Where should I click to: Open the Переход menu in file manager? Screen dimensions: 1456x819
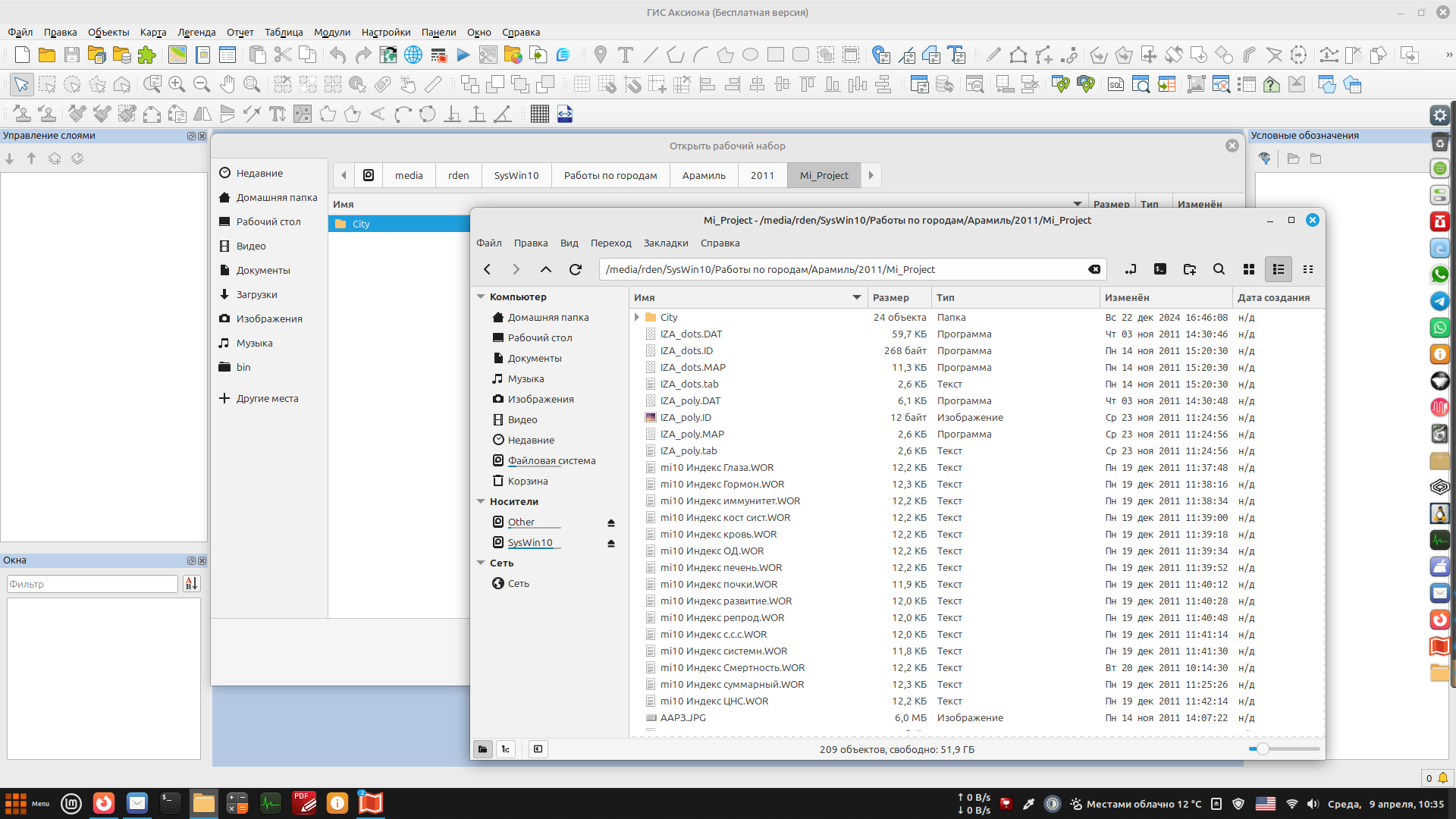click(x=611, y=243)
